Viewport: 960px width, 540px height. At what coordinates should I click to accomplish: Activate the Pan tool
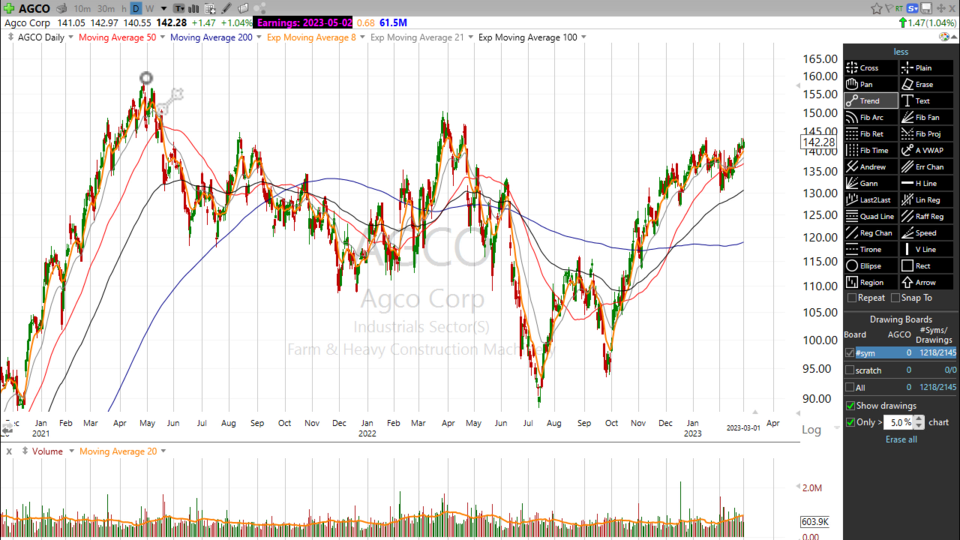click(871, 84)
